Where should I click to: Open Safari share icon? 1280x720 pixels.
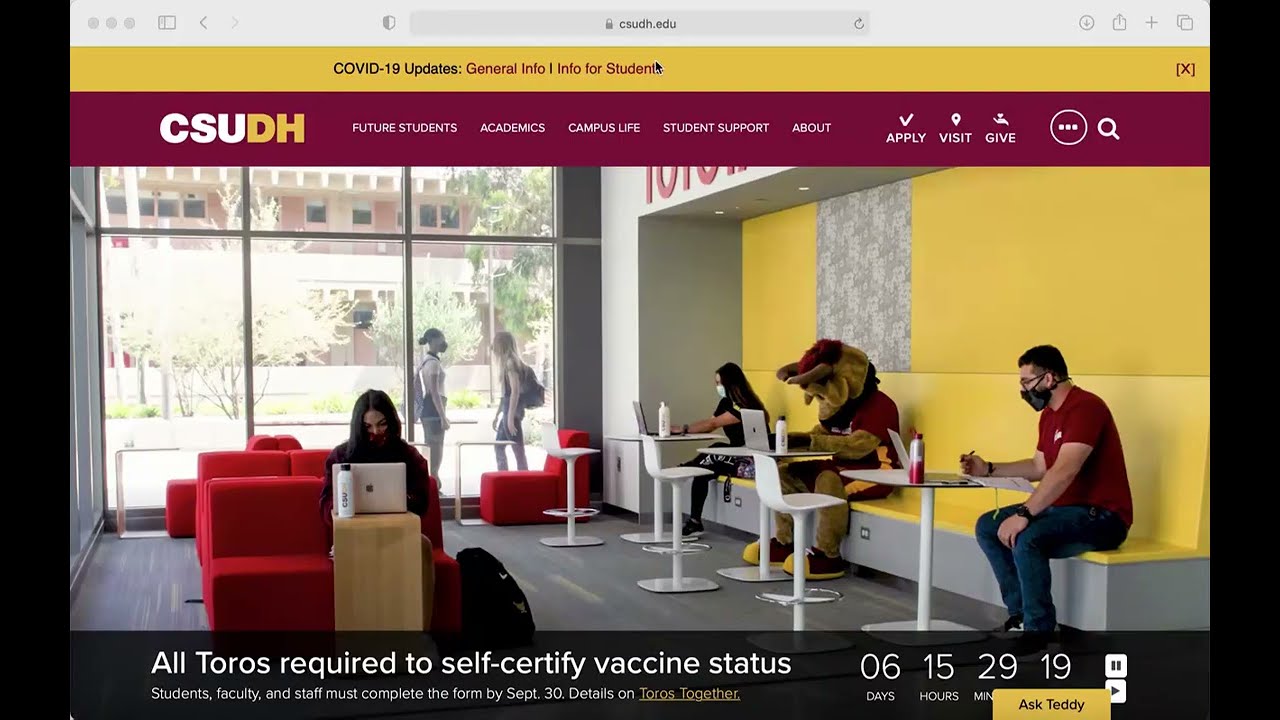click(x=1119, y=23)
